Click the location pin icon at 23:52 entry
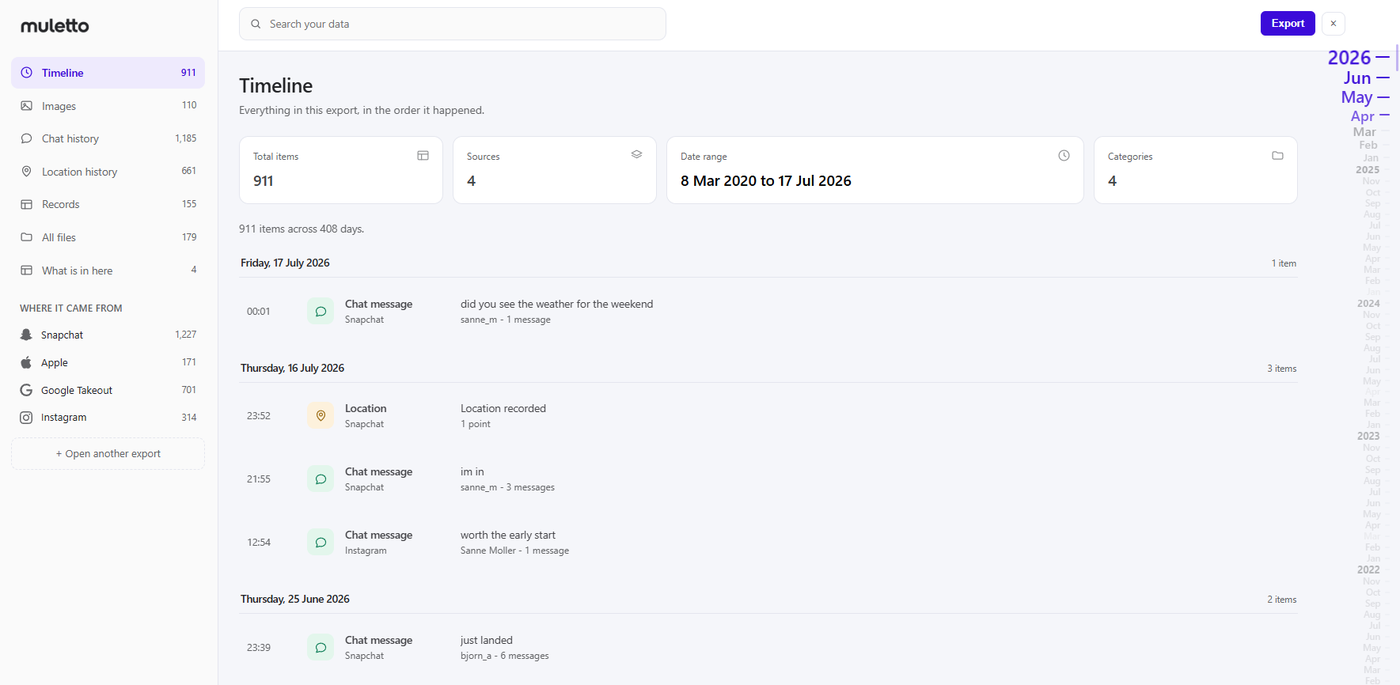 320,416
